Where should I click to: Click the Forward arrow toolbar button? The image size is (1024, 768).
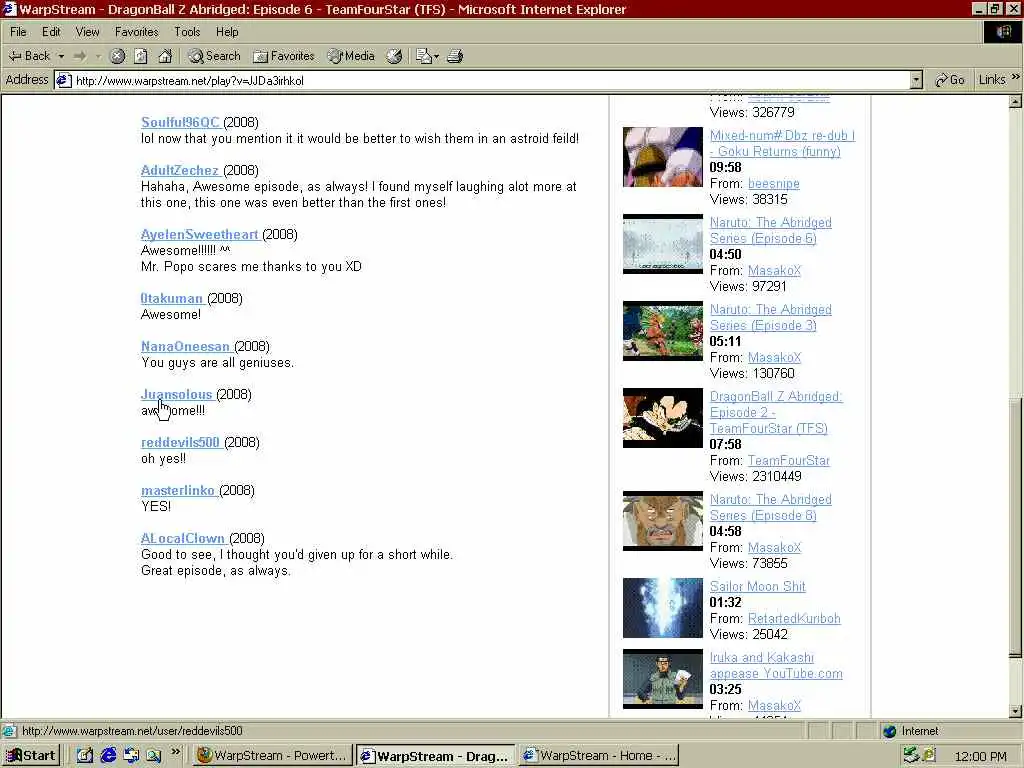80,57
